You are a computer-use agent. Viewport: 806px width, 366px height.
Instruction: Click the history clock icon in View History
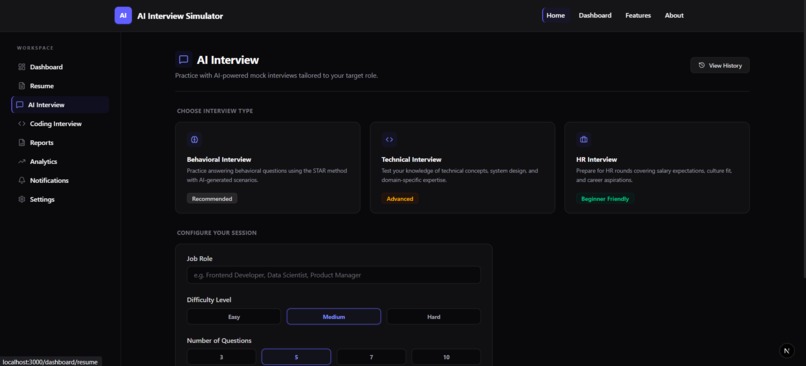pyautogui.click(x=702, y=65)
